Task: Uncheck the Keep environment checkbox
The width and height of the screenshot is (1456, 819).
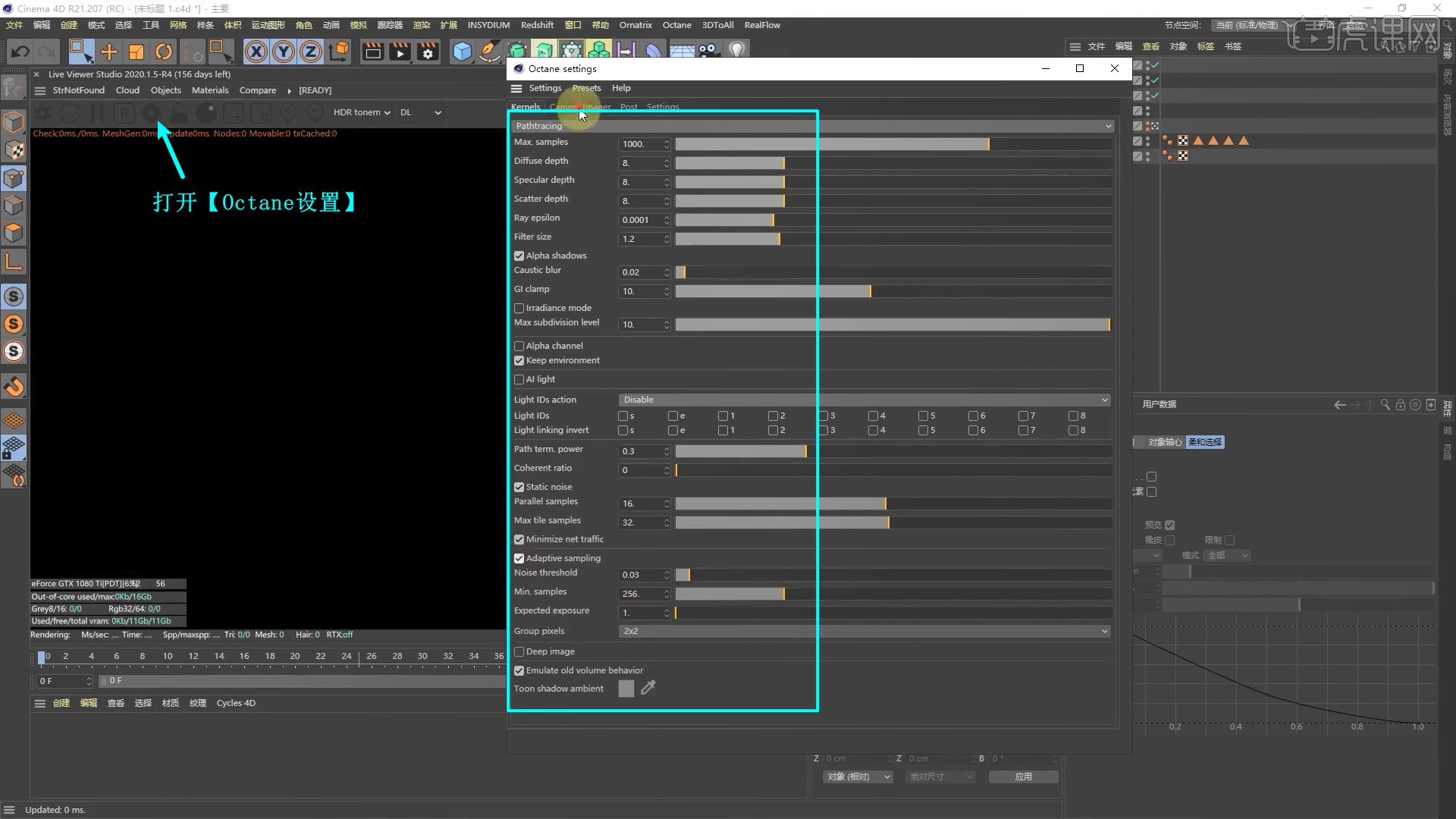Action: (519, 361)
